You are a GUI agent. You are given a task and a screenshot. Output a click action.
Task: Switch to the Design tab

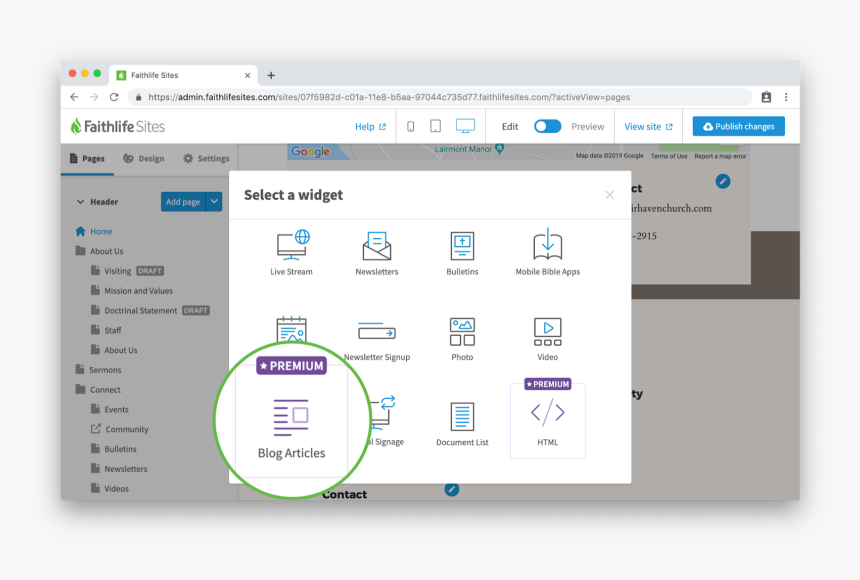[144, 159]
